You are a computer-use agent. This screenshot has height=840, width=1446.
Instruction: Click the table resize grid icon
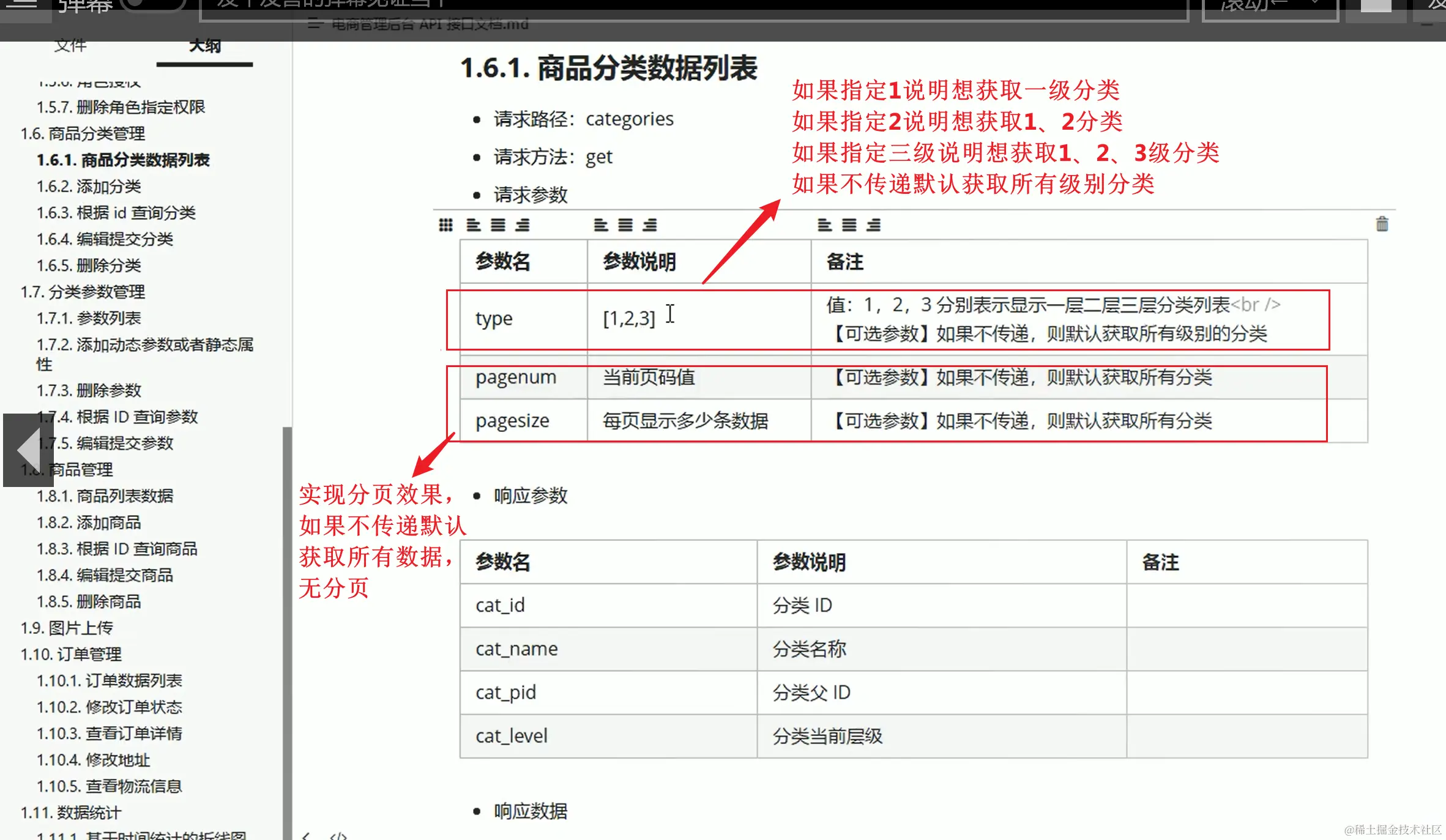[445, 225]
